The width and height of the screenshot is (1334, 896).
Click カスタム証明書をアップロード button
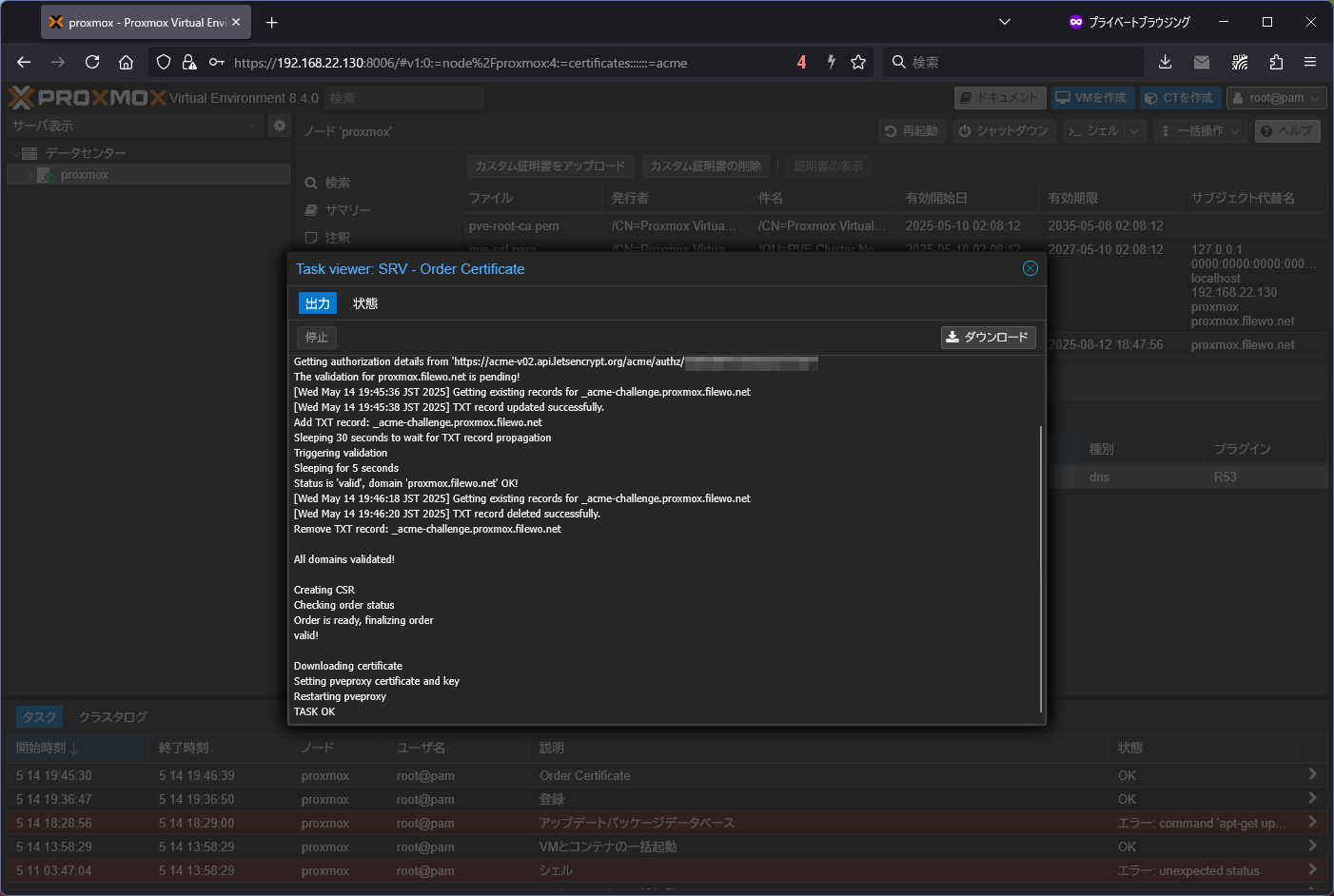[550, 166]
